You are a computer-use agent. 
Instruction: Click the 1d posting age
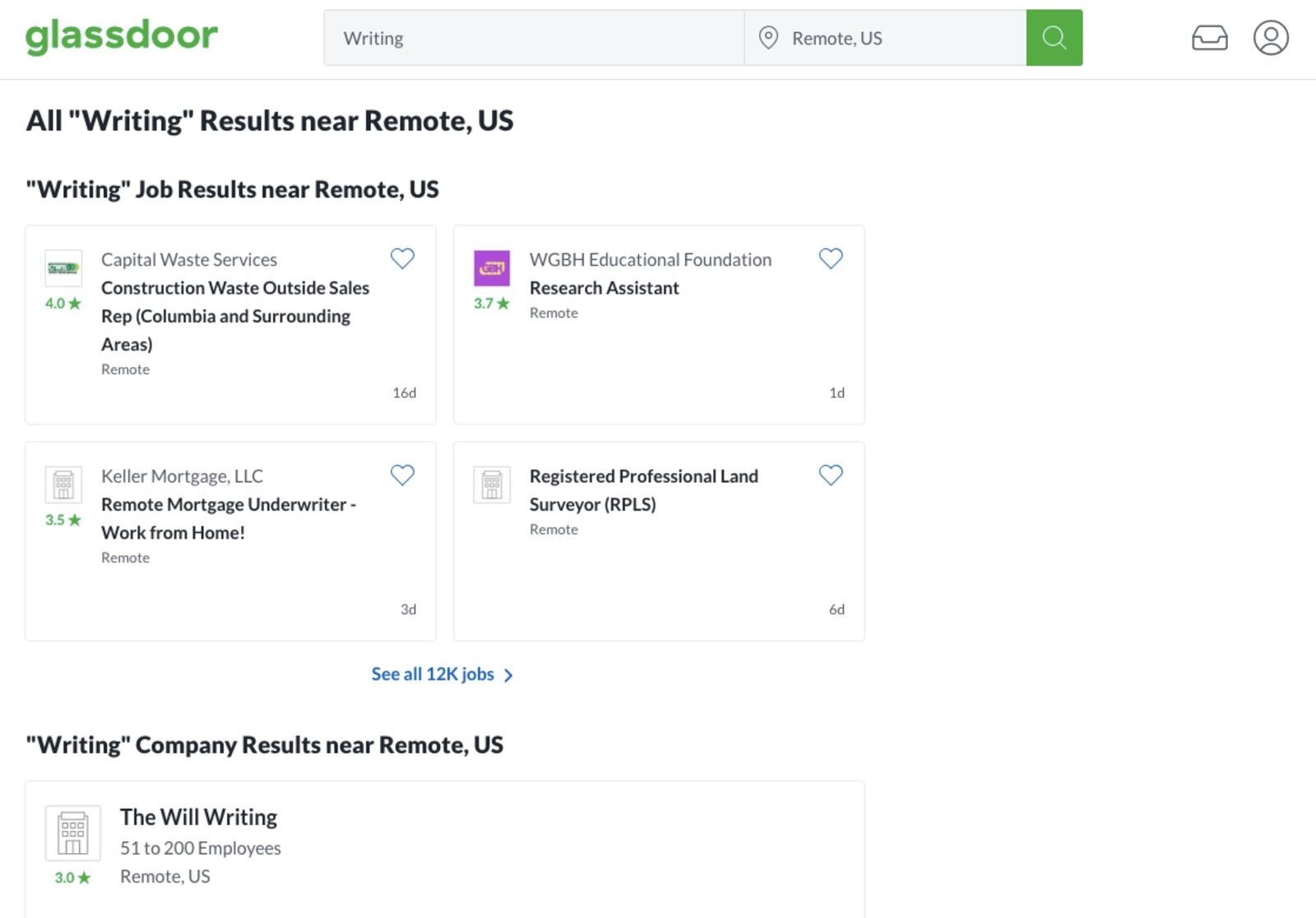(836, 393)
